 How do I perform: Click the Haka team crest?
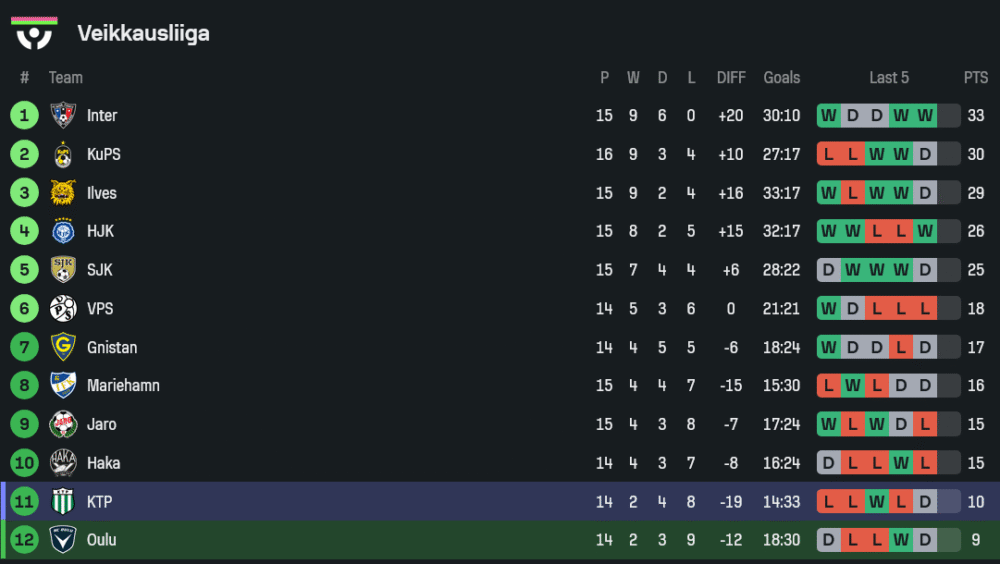click(63, 463)
